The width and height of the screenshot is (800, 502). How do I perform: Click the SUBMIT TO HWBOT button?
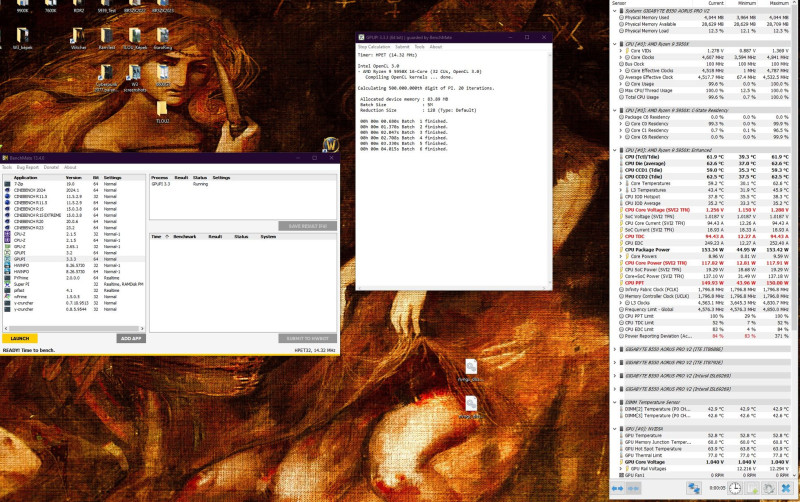308,338
